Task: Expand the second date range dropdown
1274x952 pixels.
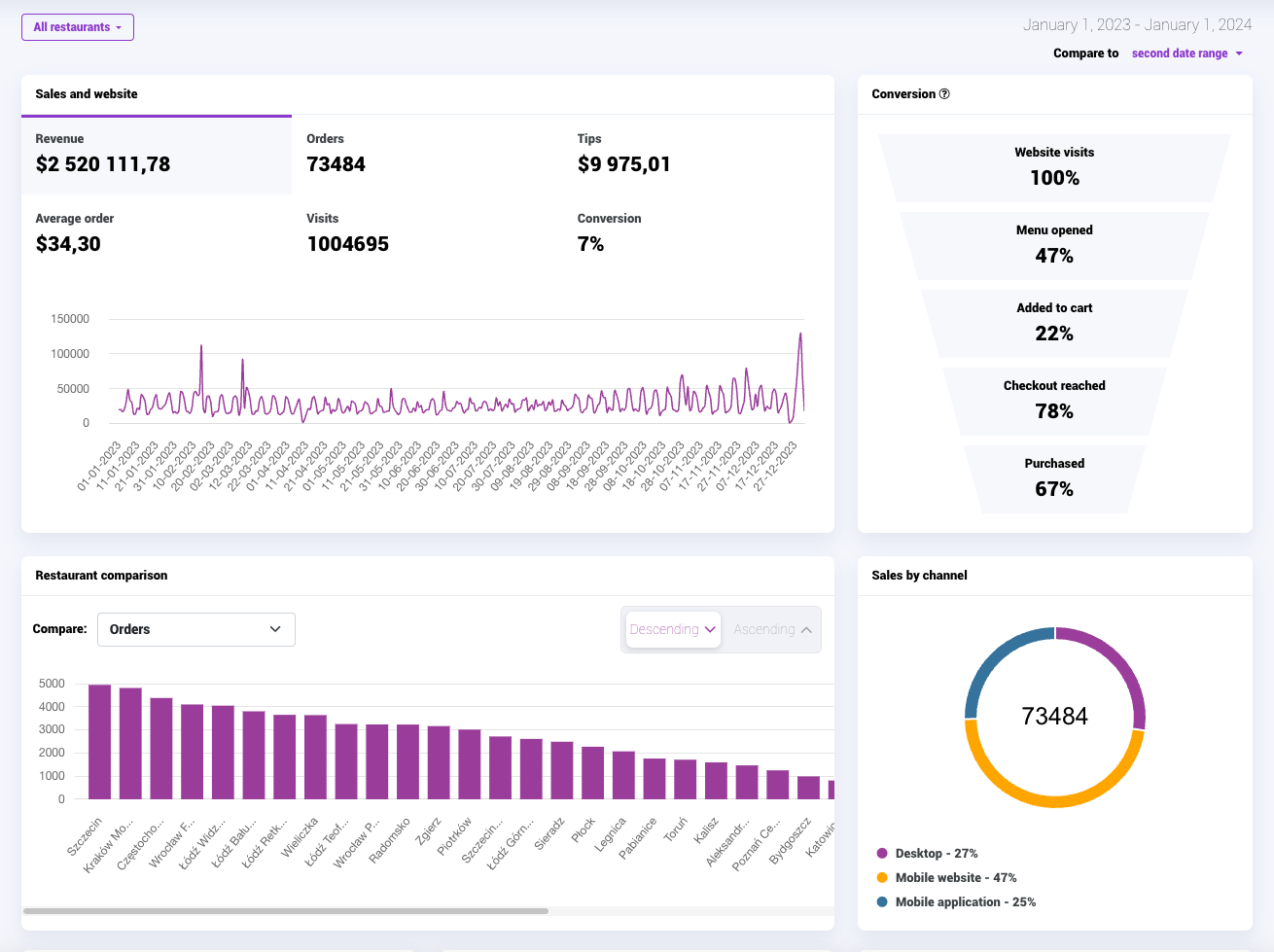Action: click(1186, 53)
